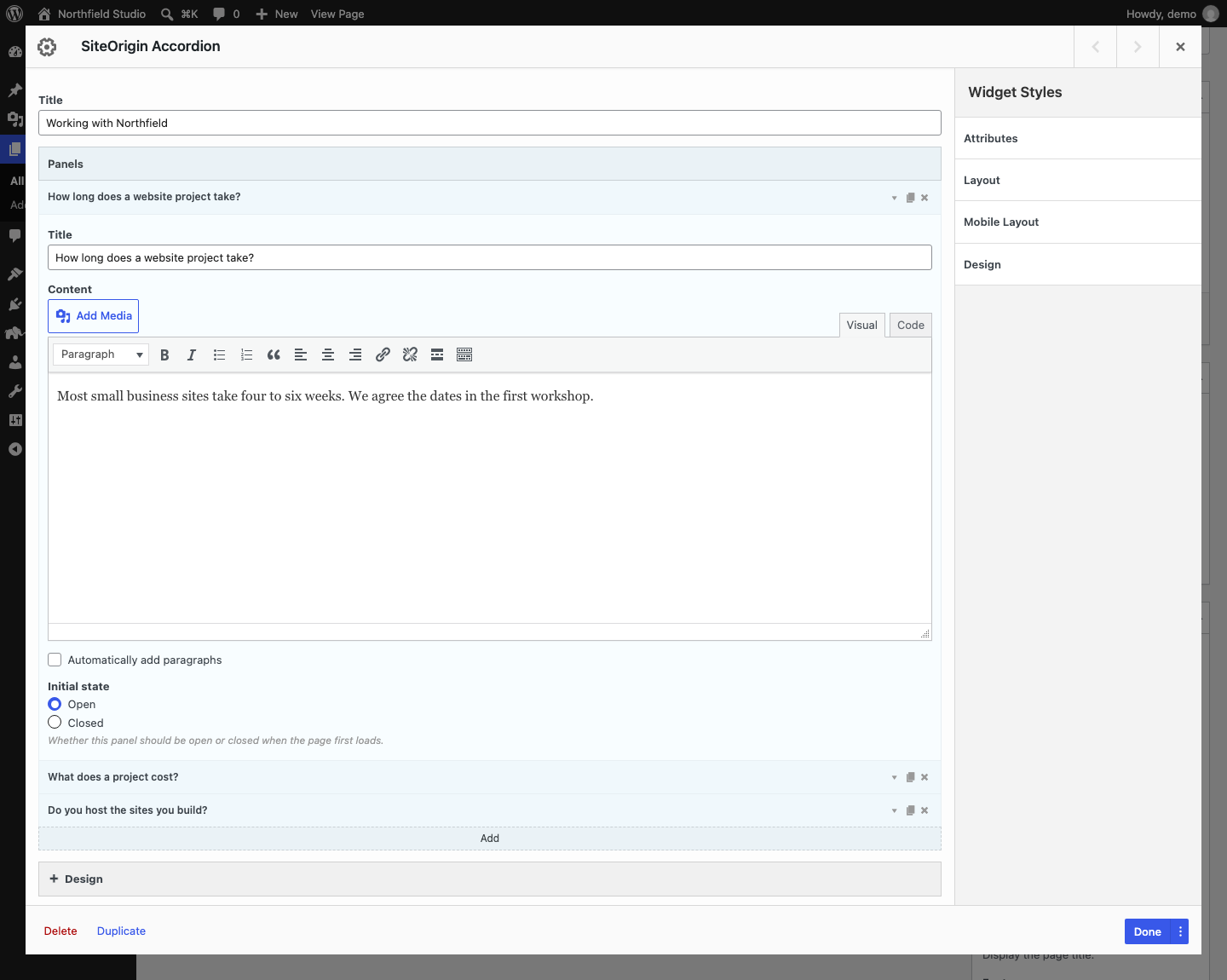Image resolution: width=1227 pixels, height=980 pixels.
Task: Insert bulleted list in editor
Action: [219, 355]
